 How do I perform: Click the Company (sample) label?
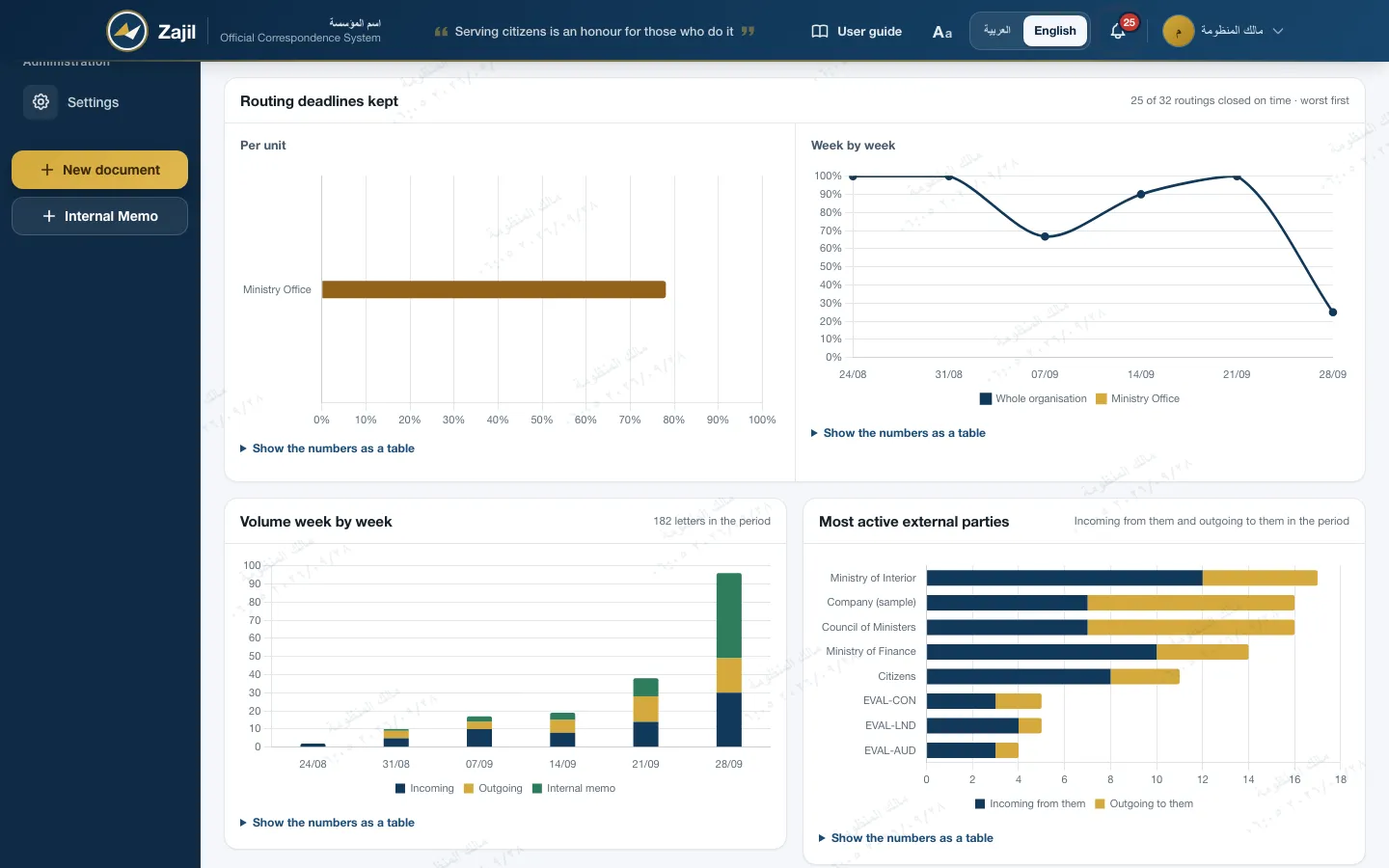[x=871, y=602]
